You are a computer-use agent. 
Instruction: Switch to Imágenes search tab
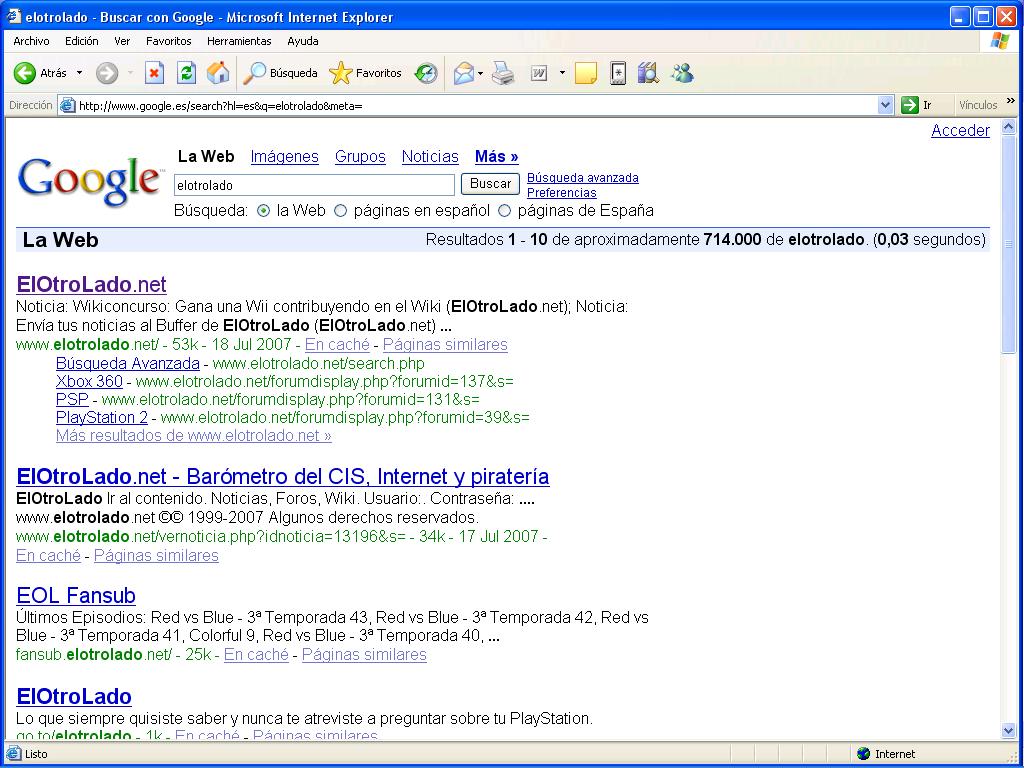[x=285, y=157]
